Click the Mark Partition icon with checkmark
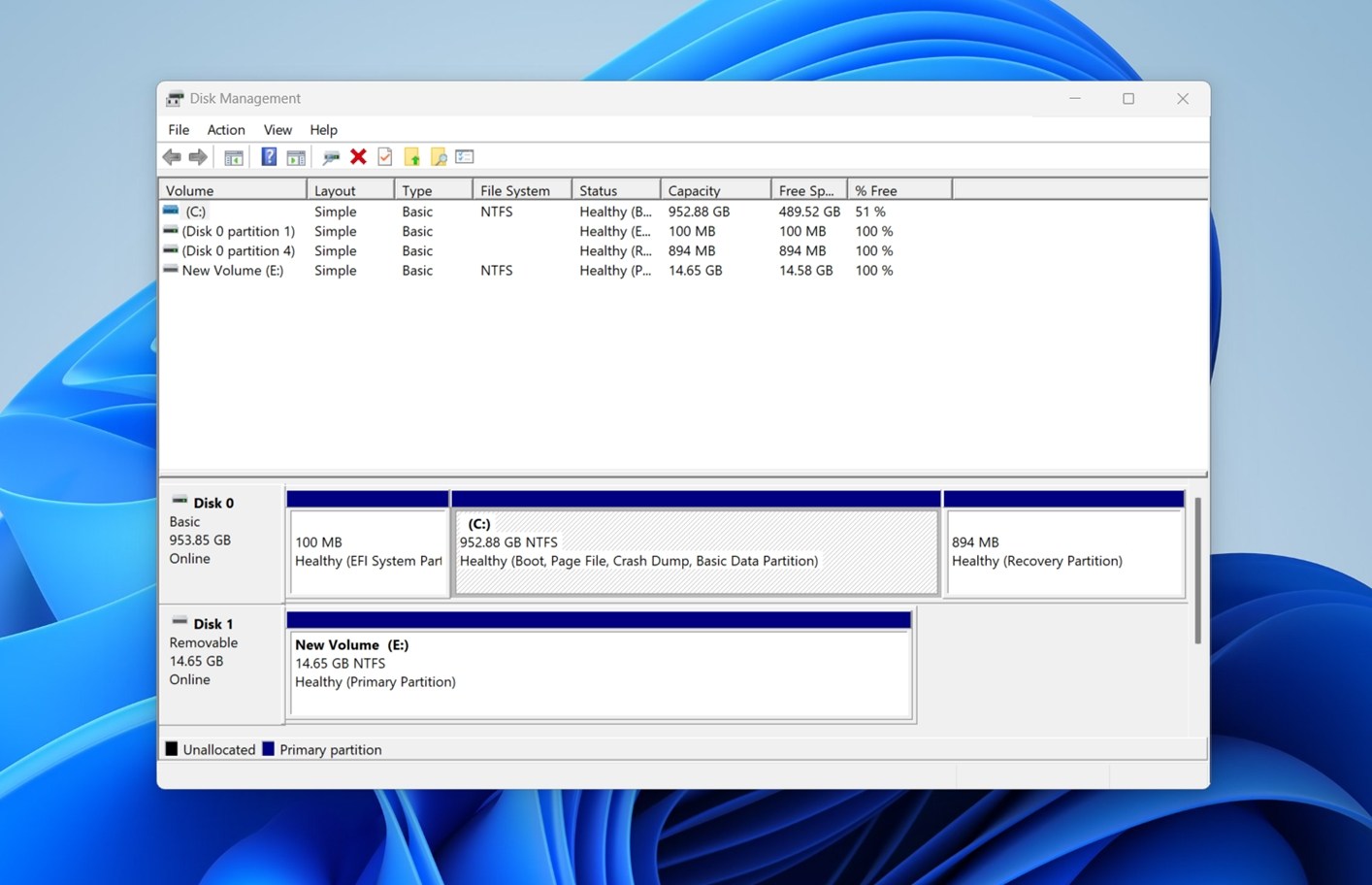1372x885 pixels. click(384, 156)
